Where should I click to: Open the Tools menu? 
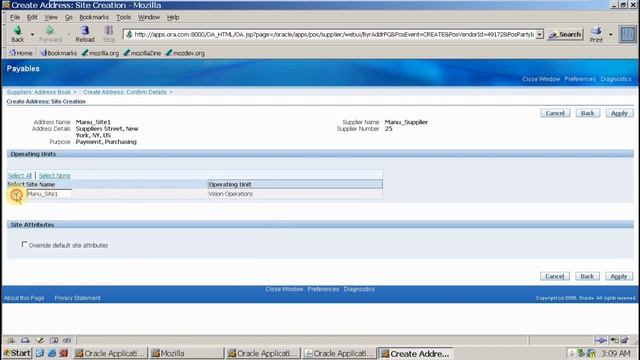123,17
